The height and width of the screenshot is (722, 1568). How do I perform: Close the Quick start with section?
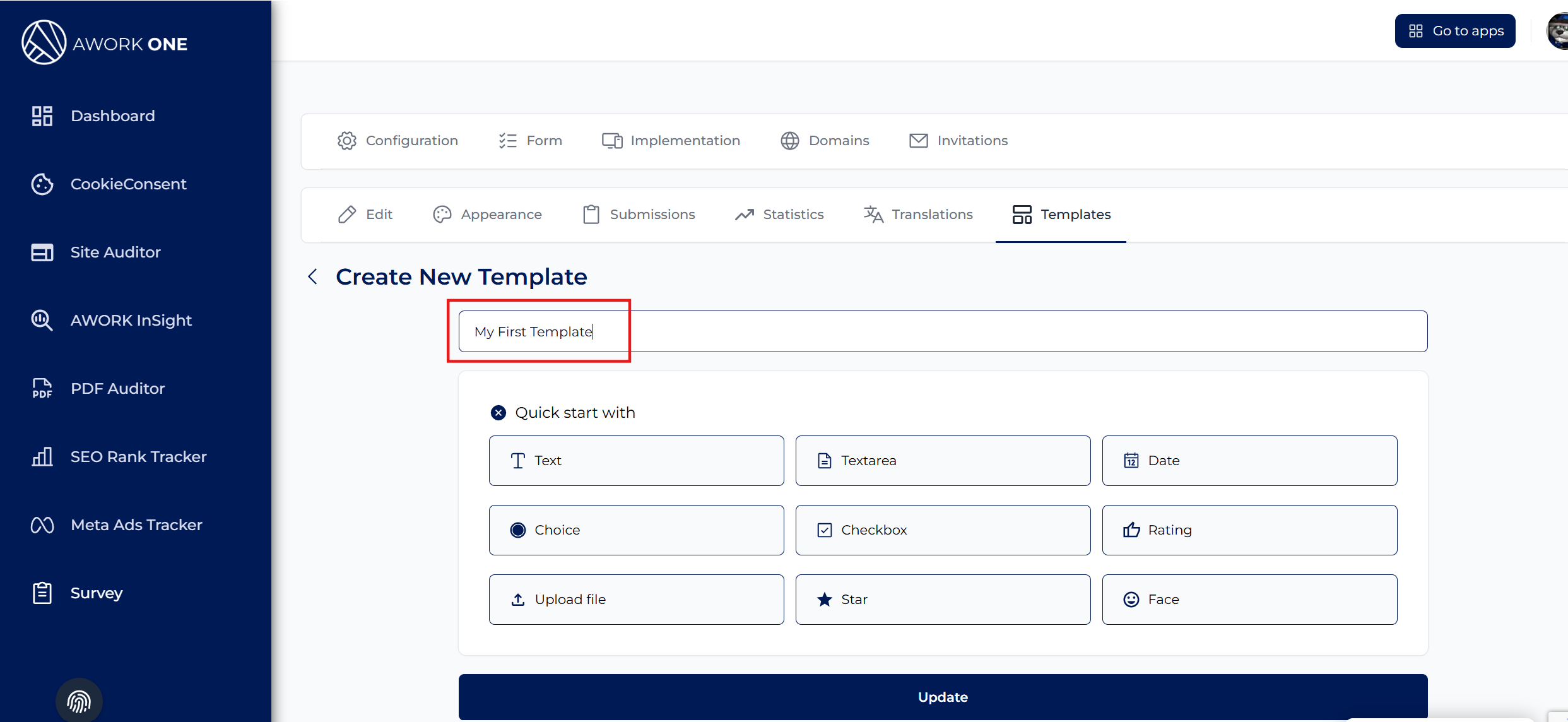tap(498, 413)
